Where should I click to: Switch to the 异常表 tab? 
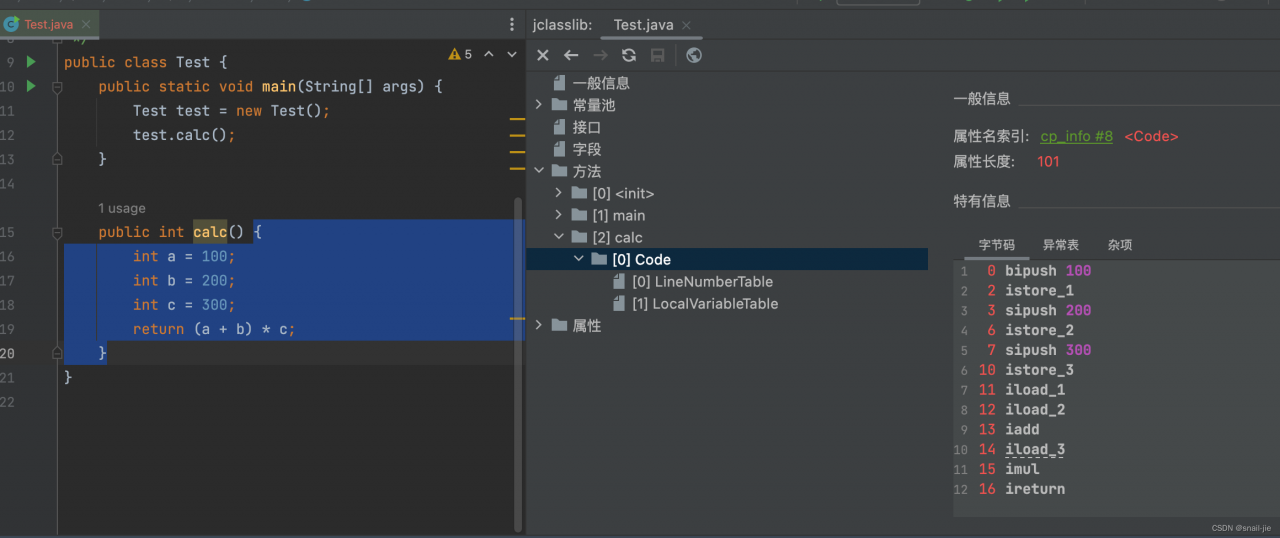[1061, 245]
